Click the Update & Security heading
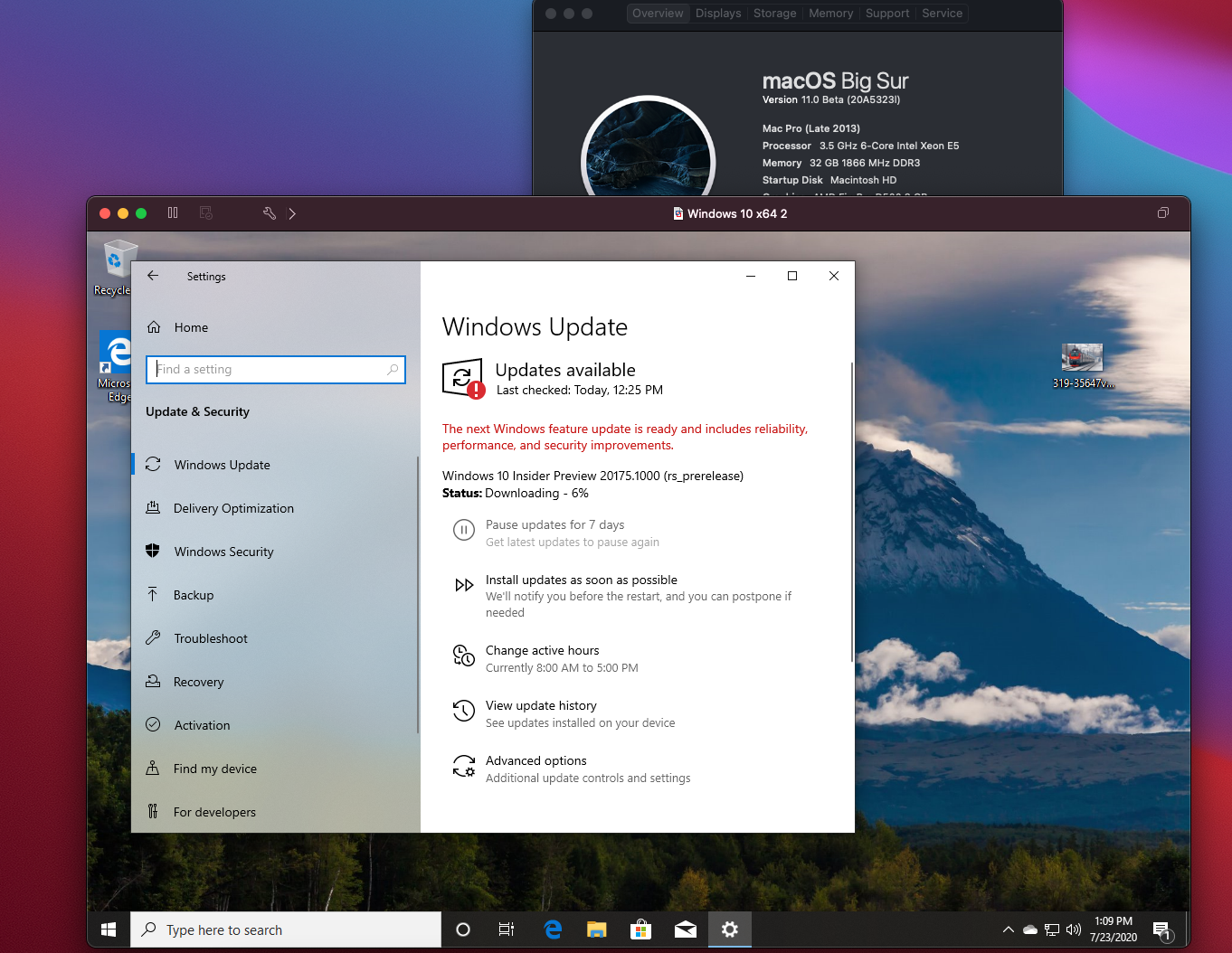 pyautogui.click(x=197, y=411)
